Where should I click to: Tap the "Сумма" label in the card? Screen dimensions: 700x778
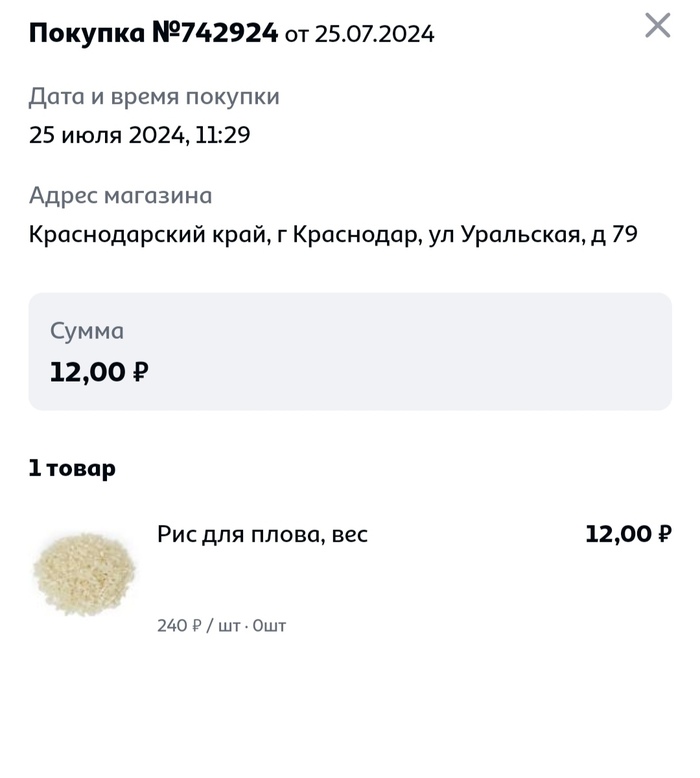click(87, 332)
